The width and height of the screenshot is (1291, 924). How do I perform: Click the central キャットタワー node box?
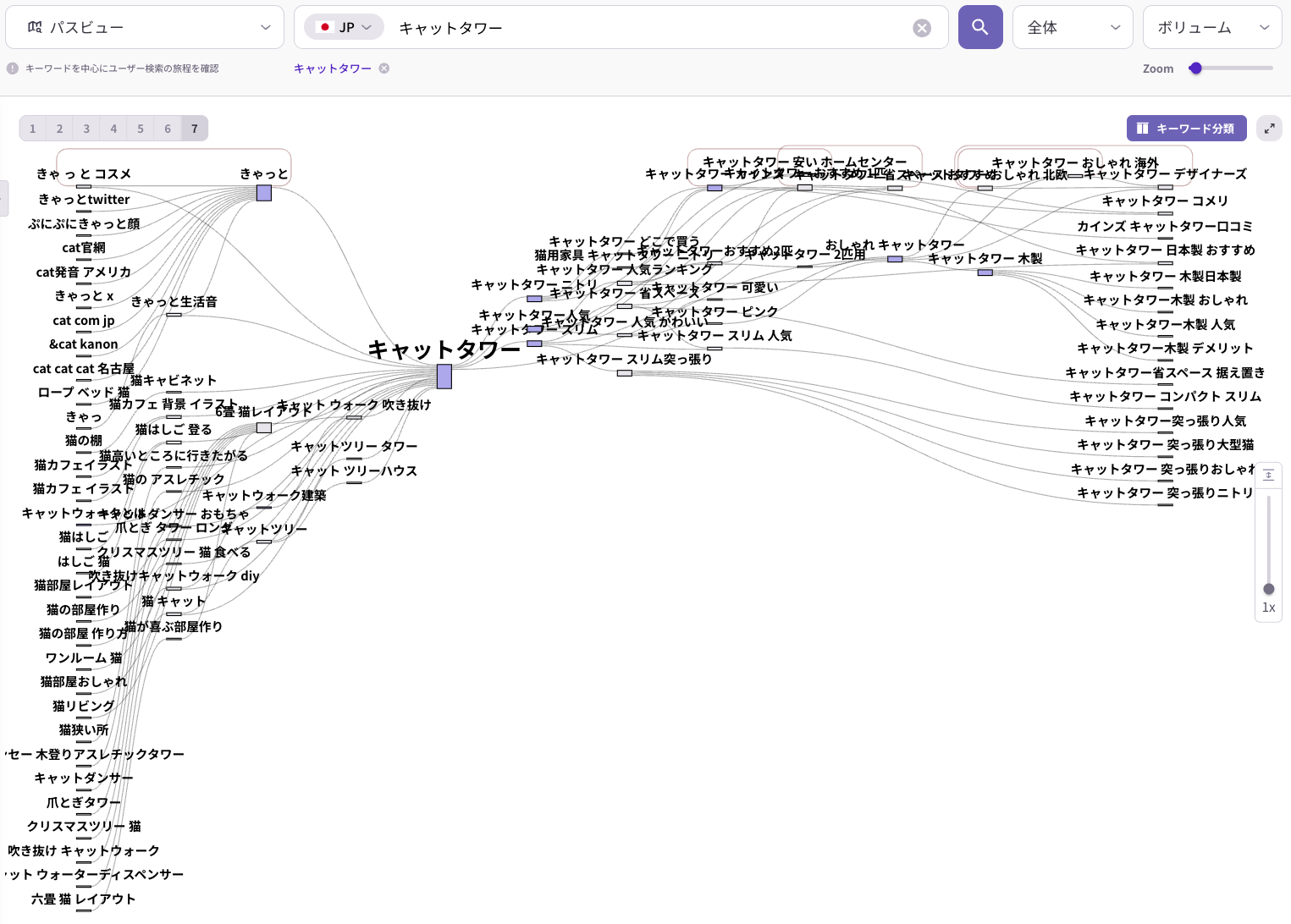(444, 377)
